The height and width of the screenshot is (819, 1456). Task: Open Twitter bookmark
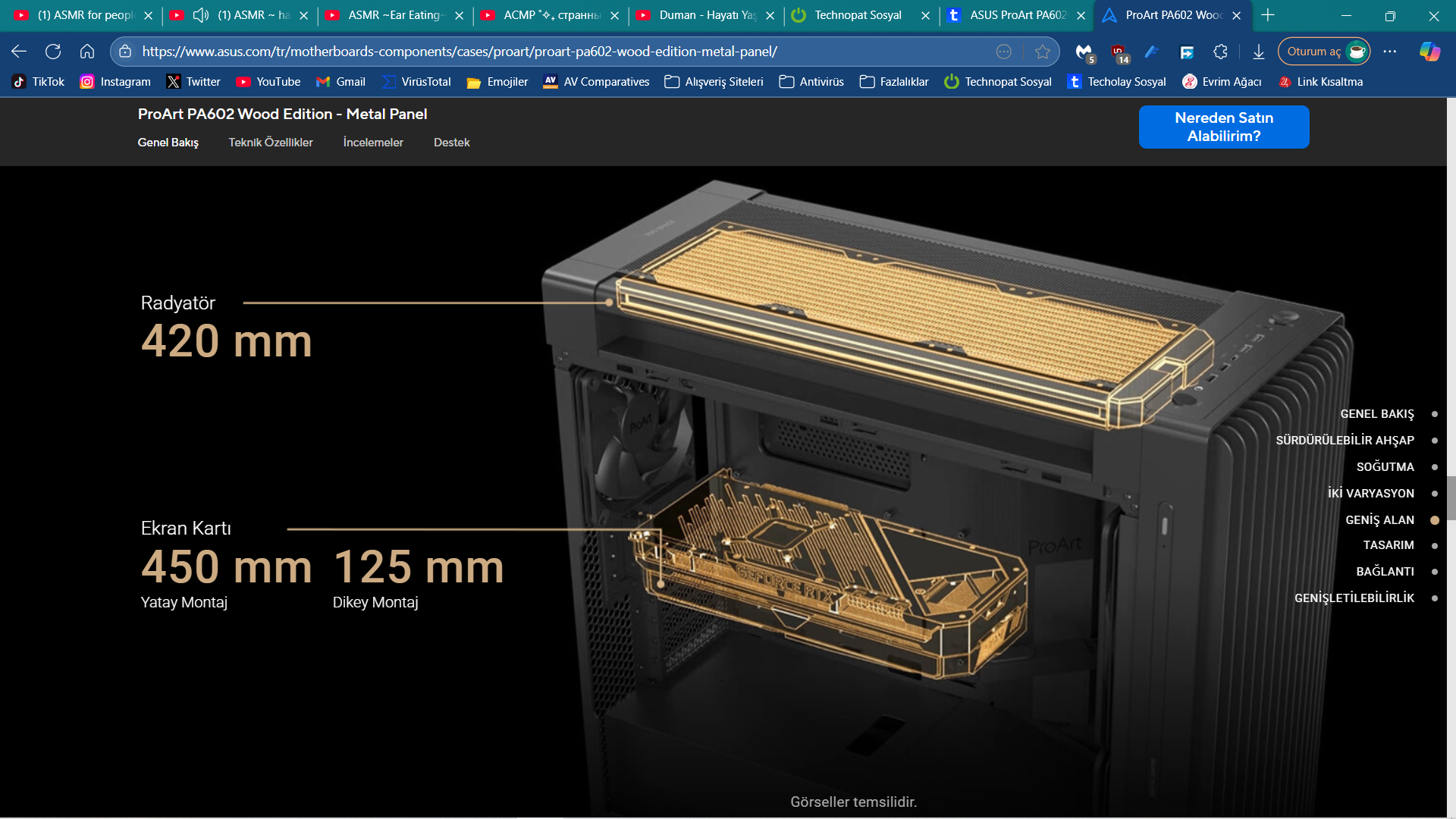click(193, 82)
